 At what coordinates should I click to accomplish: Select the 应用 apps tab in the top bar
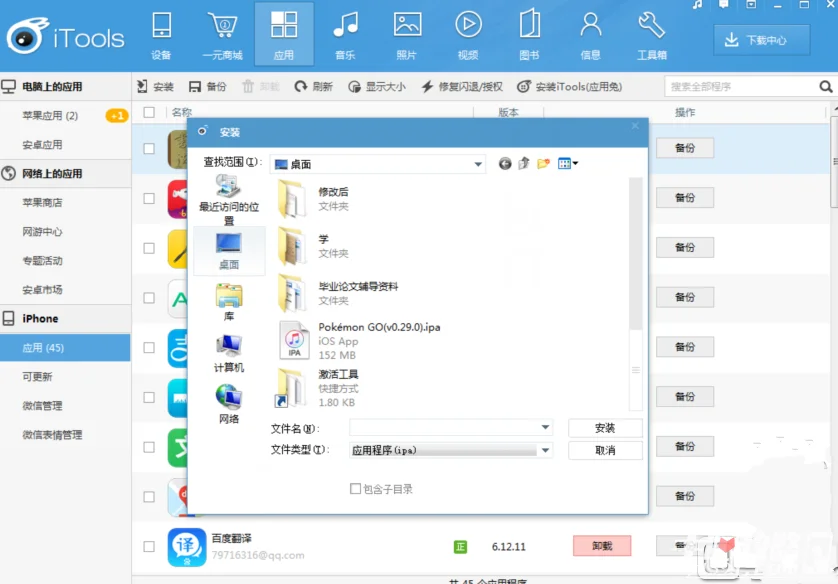284,34
